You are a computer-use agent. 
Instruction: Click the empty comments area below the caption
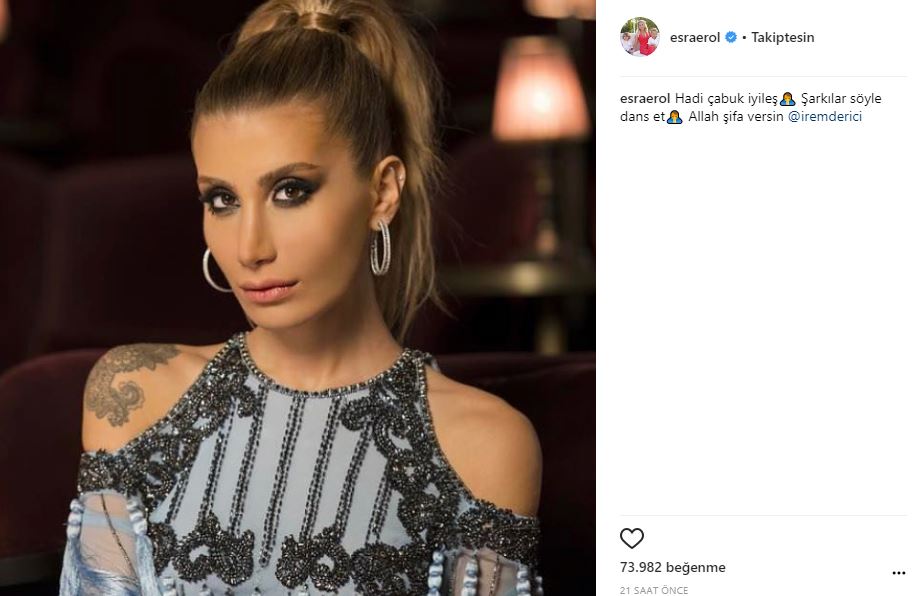[x=763, y=318]
